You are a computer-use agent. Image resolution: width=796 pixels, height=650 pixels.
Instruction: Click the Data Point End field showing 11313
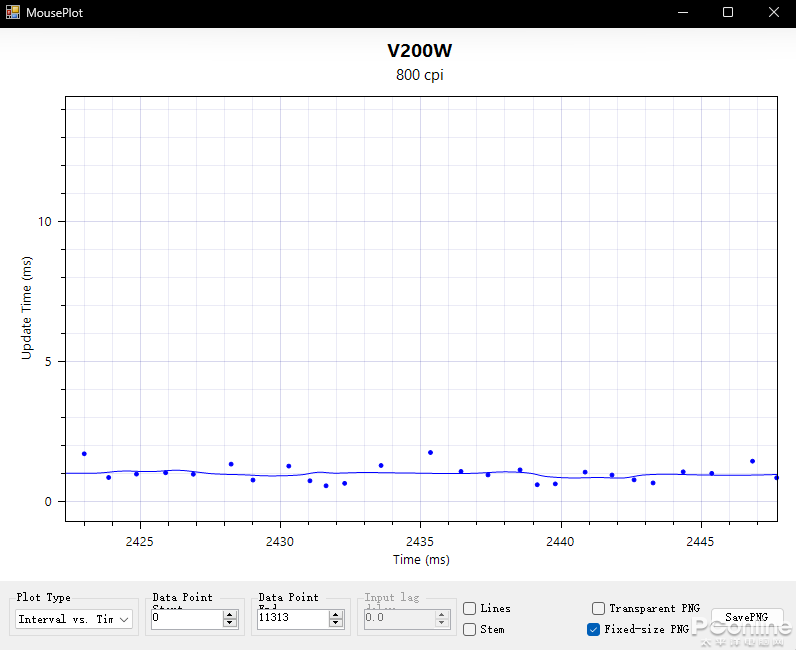[292, 618]
